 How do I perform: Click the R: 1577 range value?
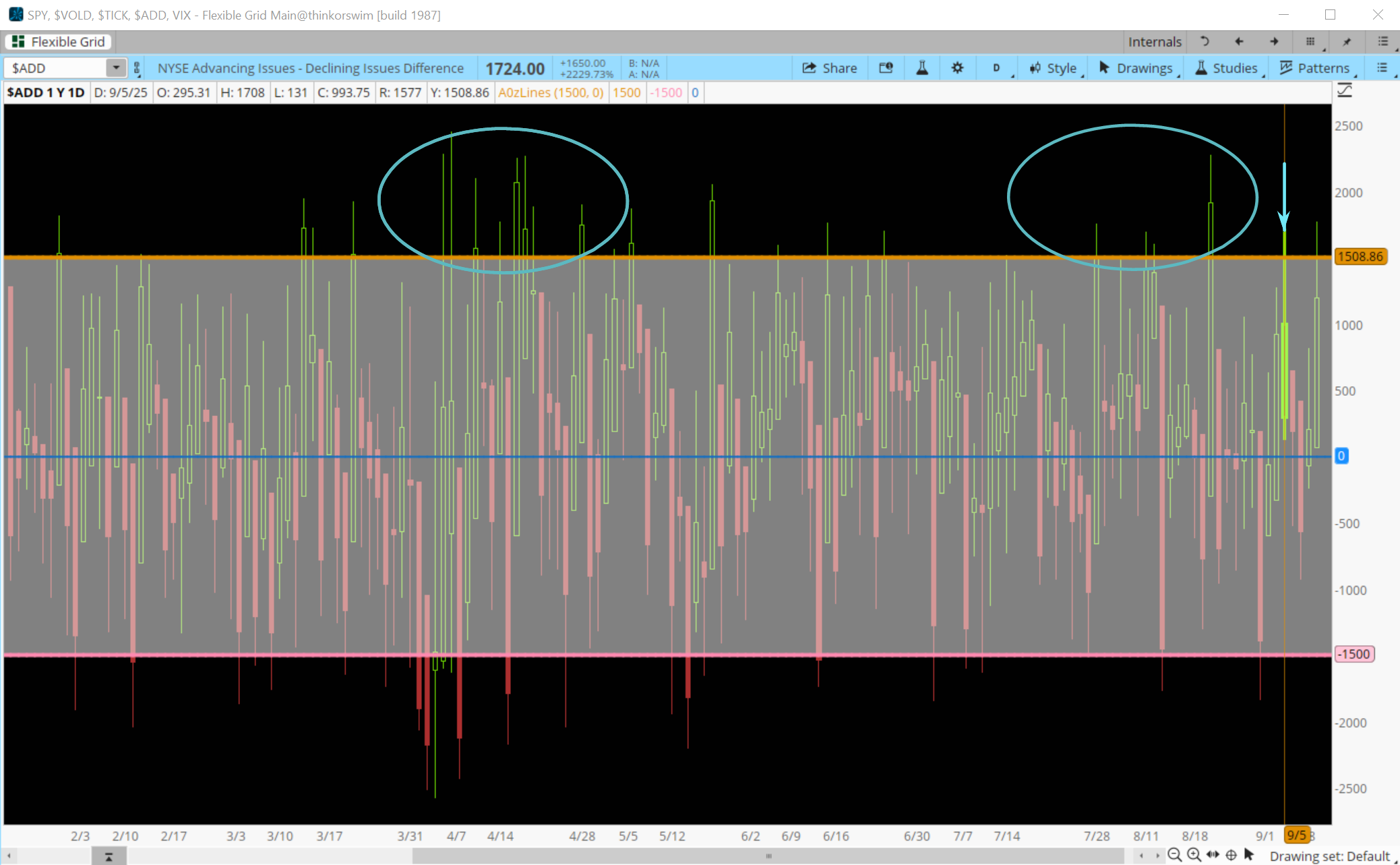point(400,93)
